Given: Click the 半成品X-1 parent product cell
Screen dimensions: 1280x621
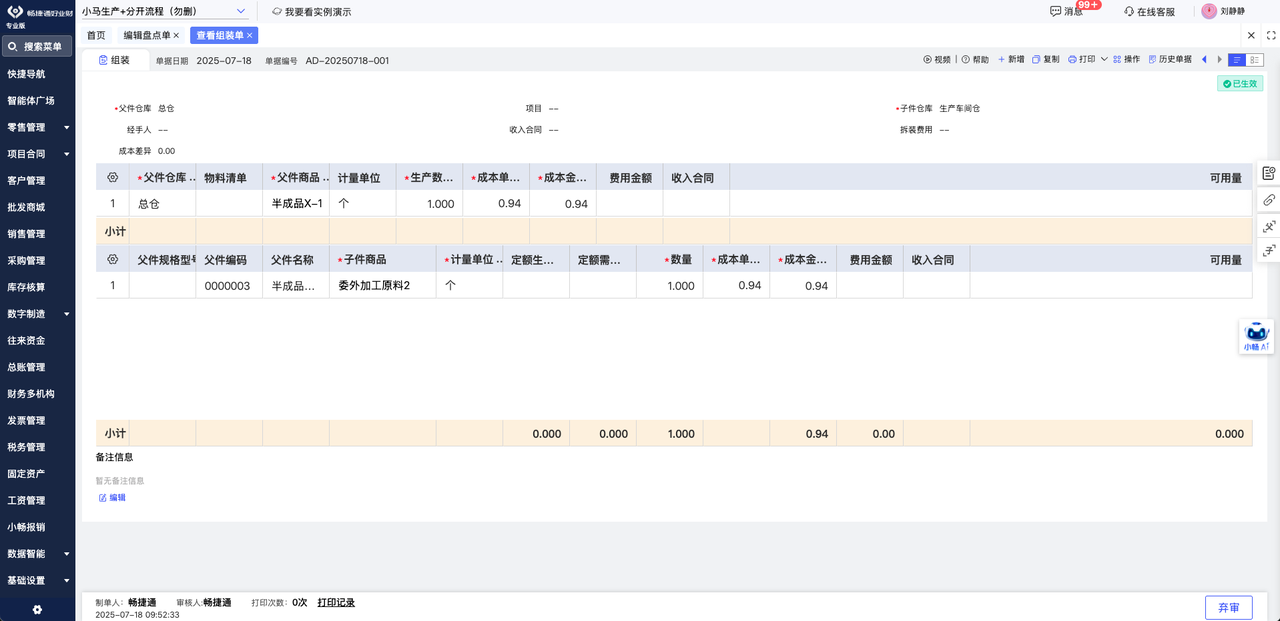Looking at the screenshot, I should (x=296, y=203).
